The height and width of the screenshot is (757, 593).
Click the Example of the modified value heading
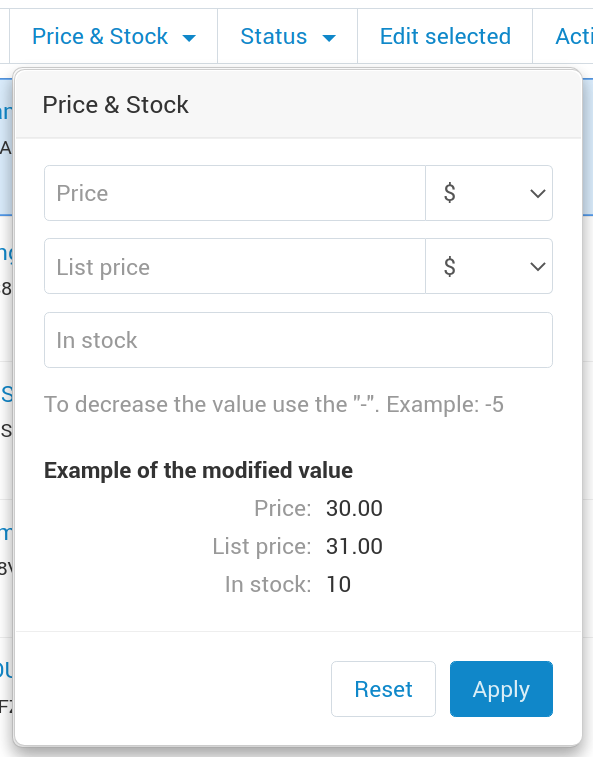[x=198, y=470]
